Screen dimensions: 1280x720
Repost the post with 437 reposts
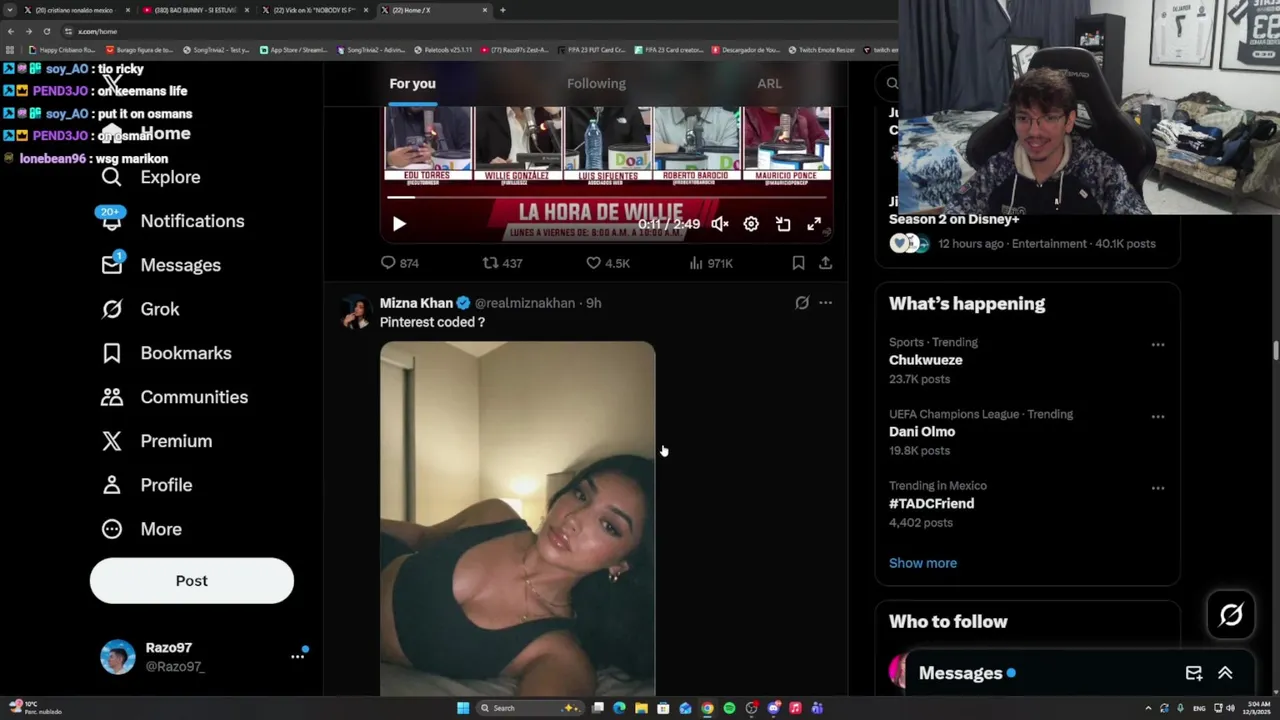point(503,263)
